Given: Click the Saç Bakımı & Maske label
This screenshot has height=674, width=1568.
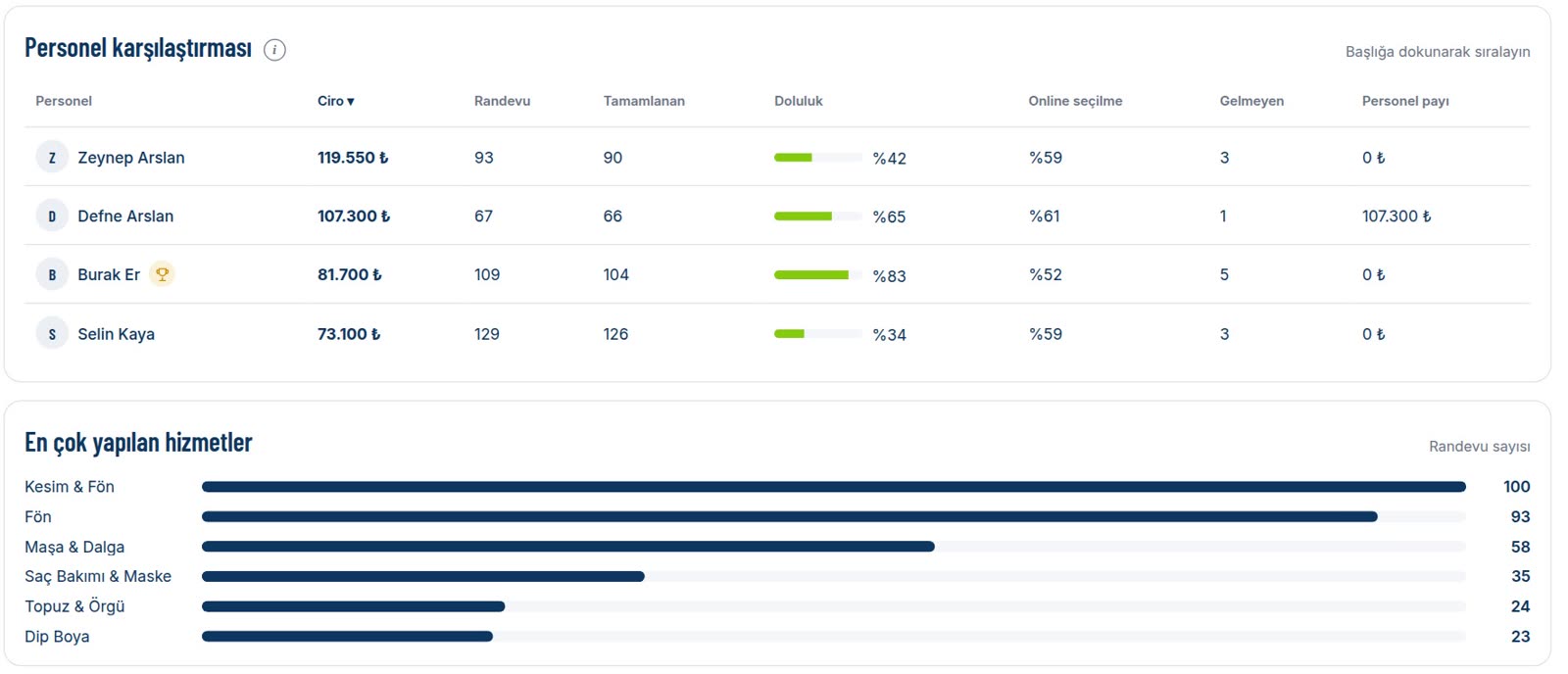Looking at the screenshot, I should 98,576.
